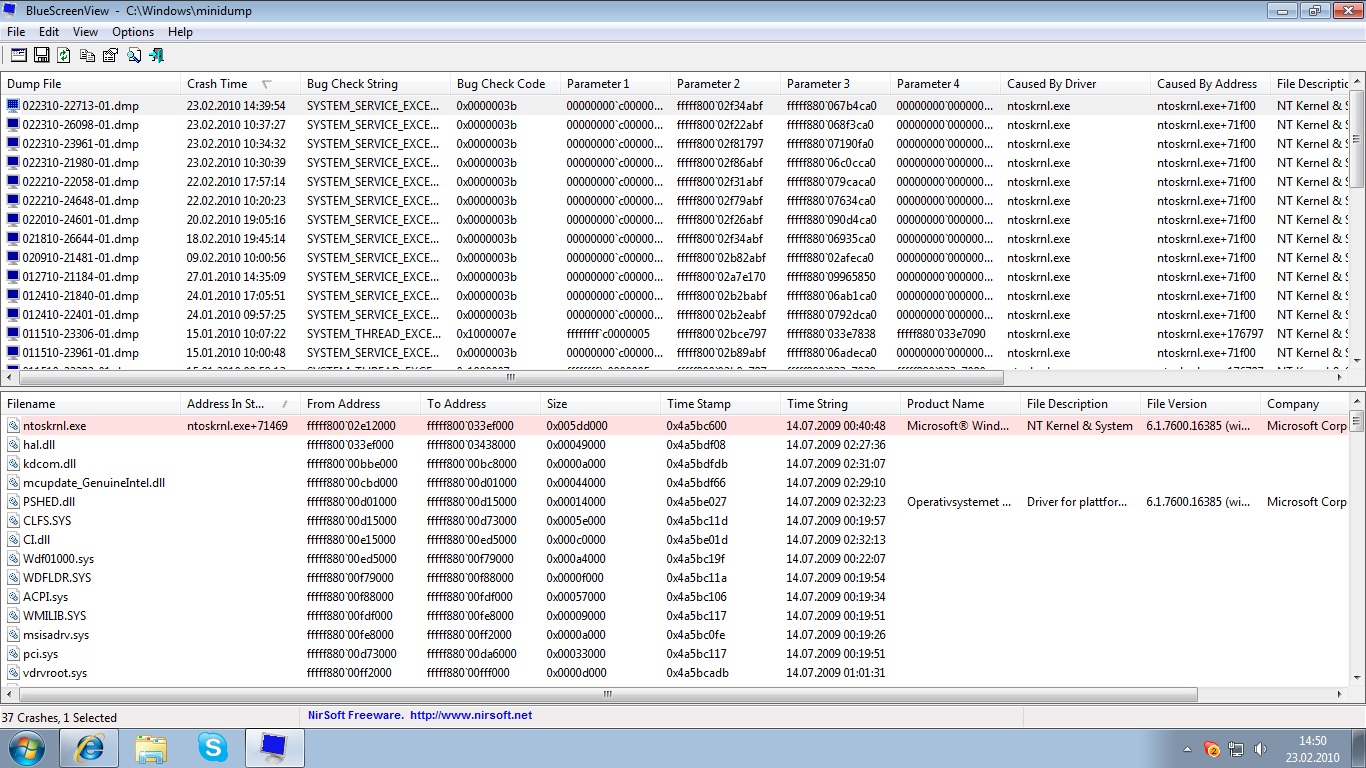Image resolution: width=1366 pixels, height=768 pixels.
Task: Select row 022310-23961-01.dmp
Action: 675,143
